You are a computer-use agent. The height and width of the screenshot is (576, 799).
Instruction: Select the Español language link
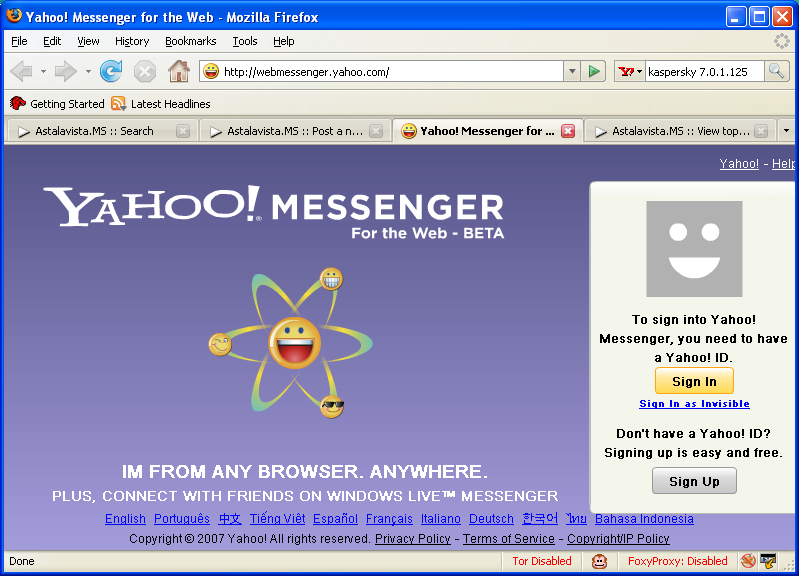click(335, 519)
